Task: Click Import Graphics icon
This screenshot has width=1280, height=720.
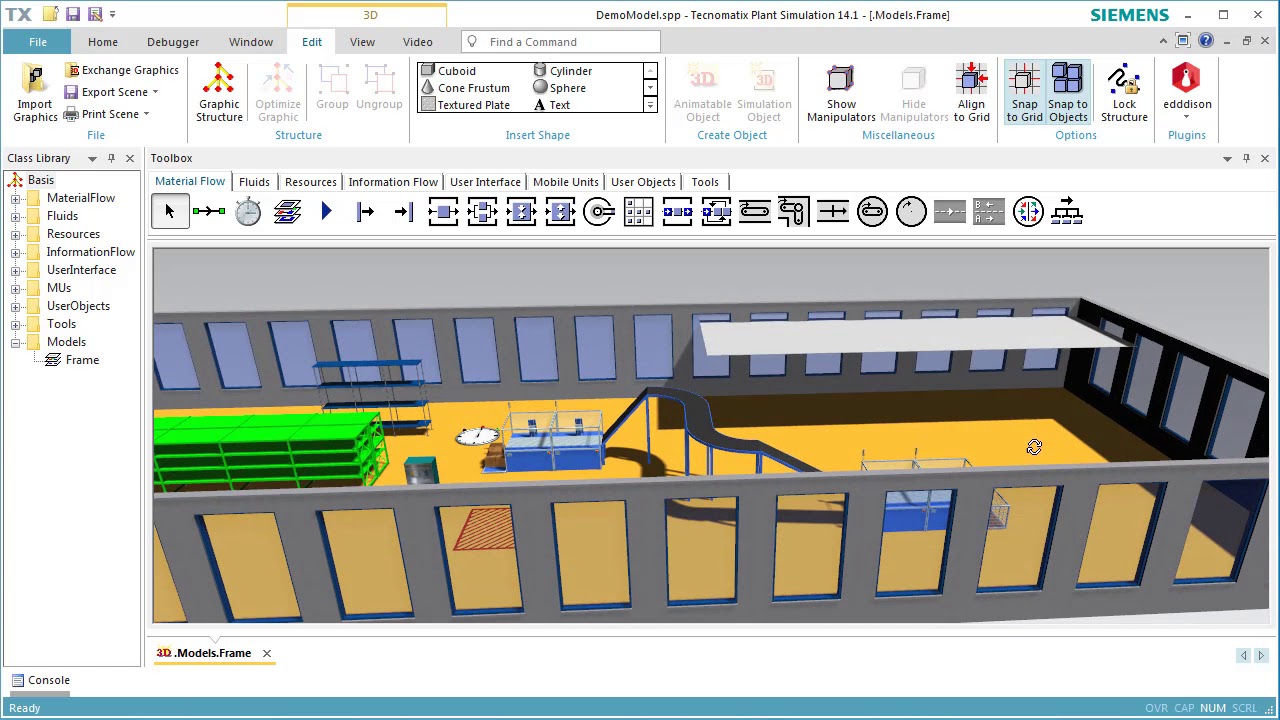Action: [x=34, y=93]
